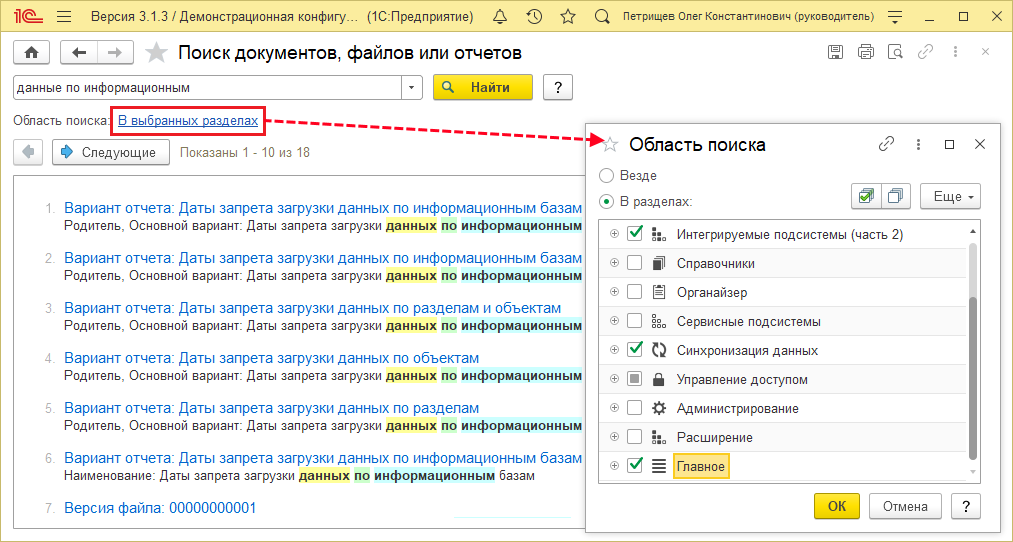
Task: Open help next to Найти
Action: (x=558, y=88)
